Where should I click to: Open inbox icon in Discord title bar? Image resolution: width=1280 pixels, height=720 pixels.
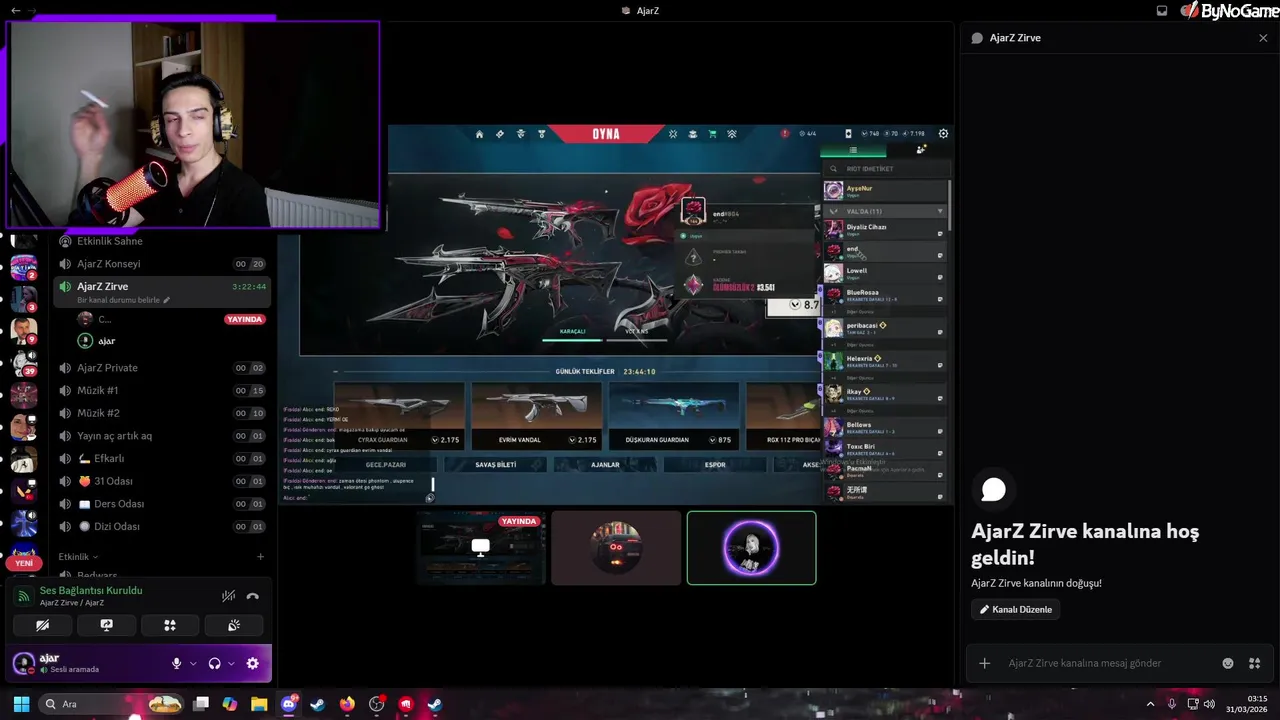point(1162,10)
